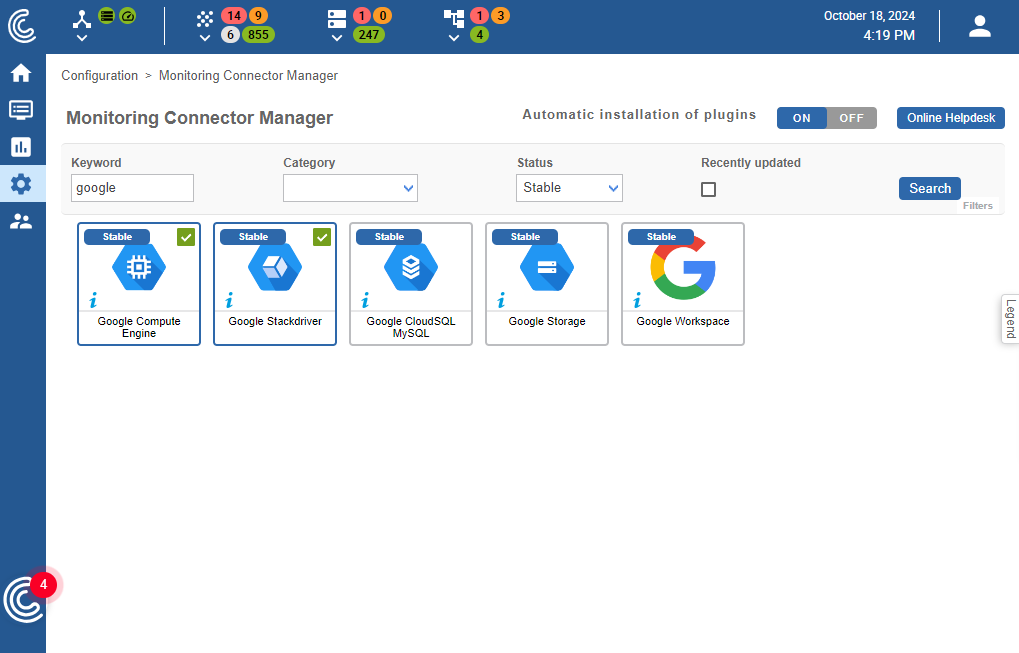Viewport: 1019px width, 653px height.
Task: Expand the pollers status chevron
Action: click(82, 38)
